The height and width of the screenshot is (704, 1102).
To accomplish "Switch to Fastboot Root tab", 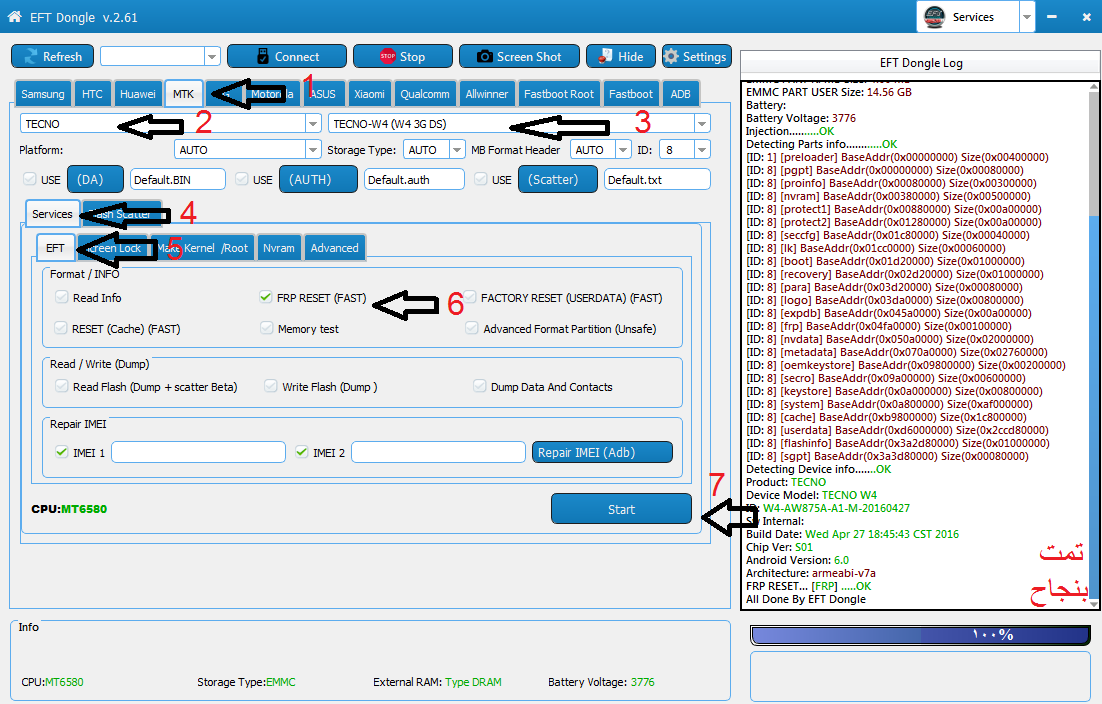I will 559,93.
